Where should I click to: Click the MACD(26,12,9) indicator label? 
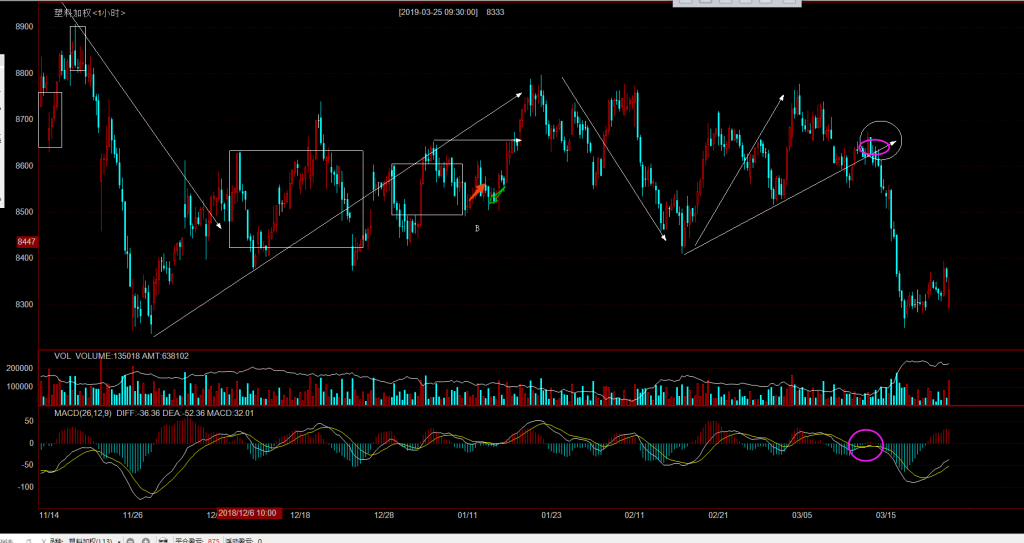click(81, 412)
